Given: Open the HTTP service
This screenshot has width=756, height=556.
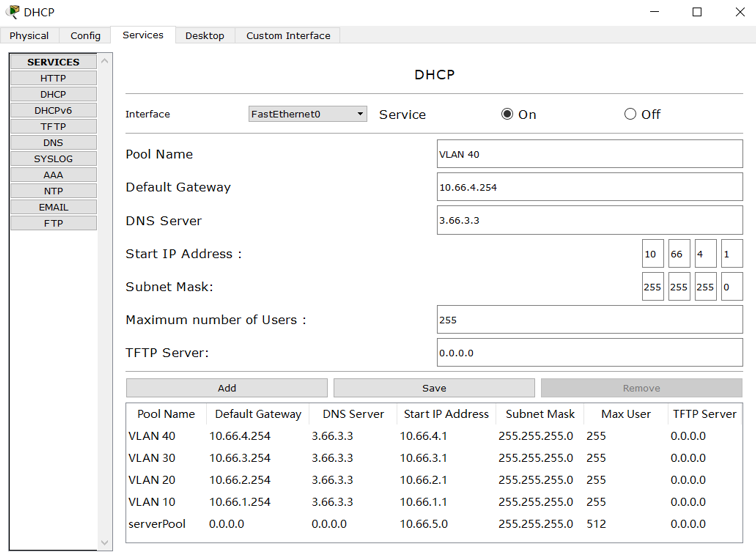Looking at the screenshot, I should [54, 78].
